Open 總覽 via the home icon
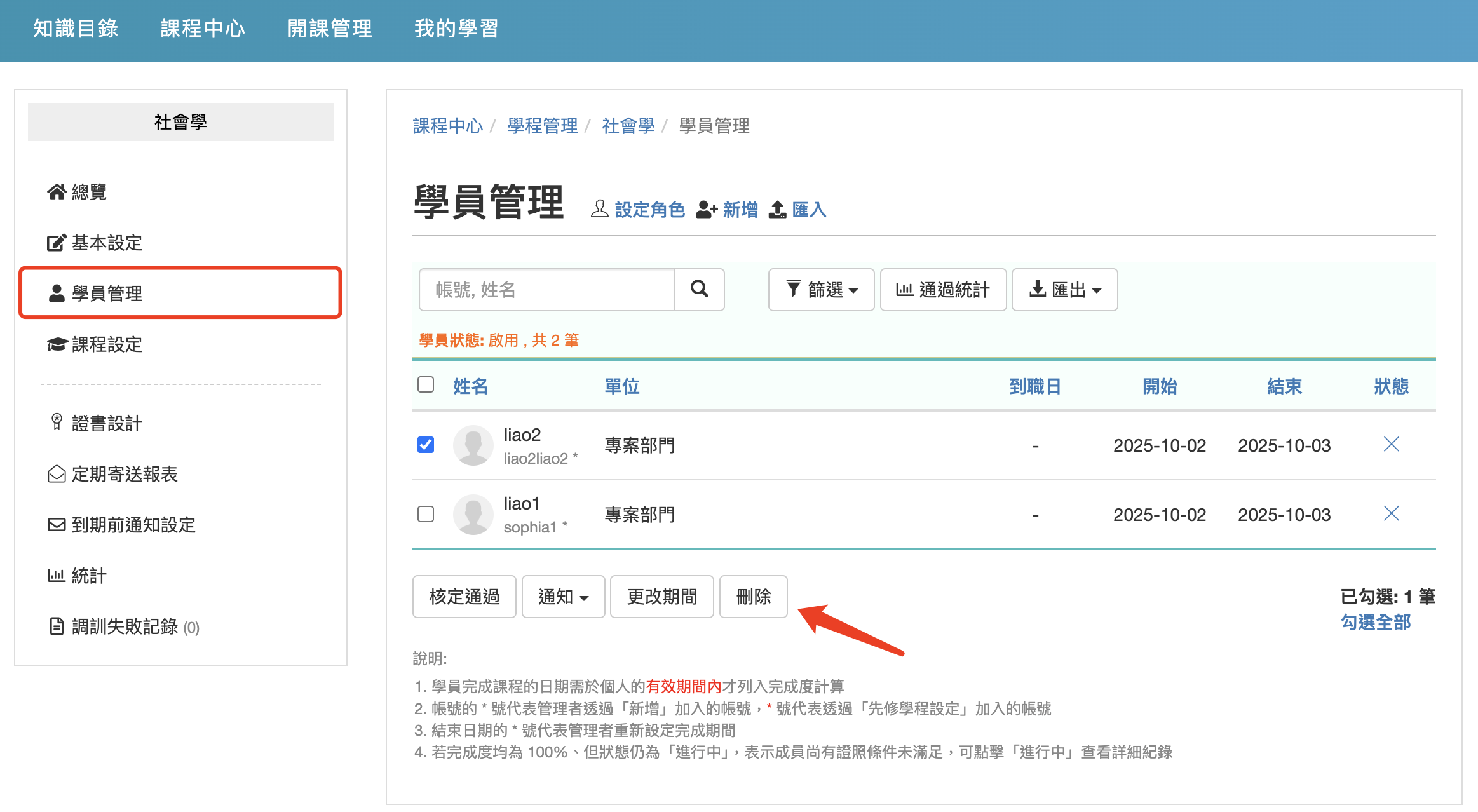This screenshot has width=1478, height=812. click(57, 191)
